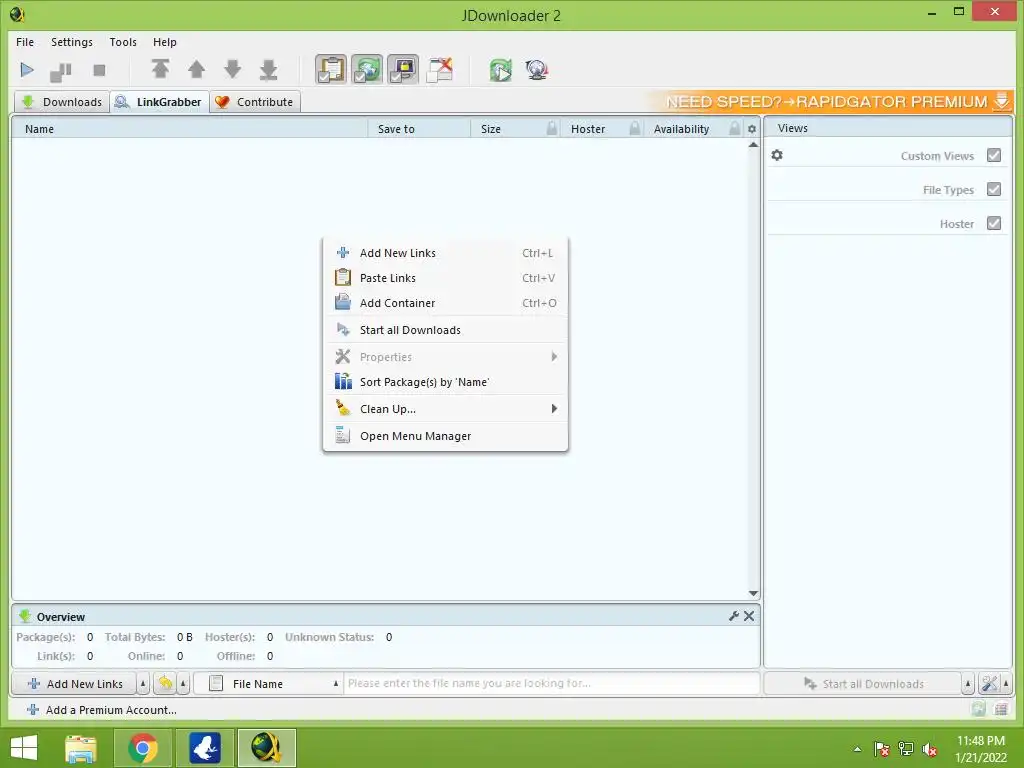Toggle auto reconnect toolbar button
This screenshot has width=1024, height=768.
[x=367, y=70]
